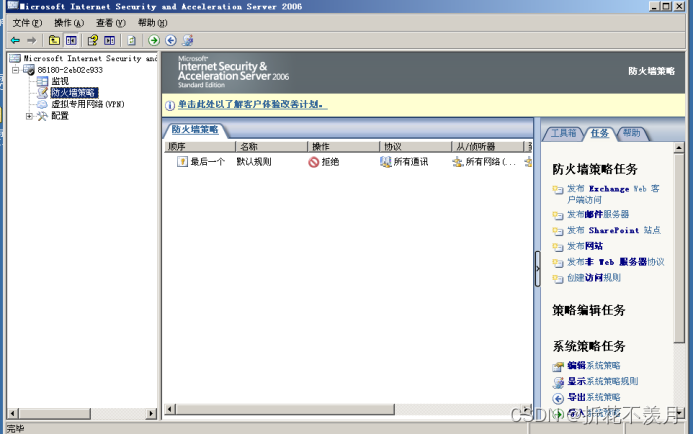
Task: Click the 创建访问规则 link
Action: [x=594, y=278]
